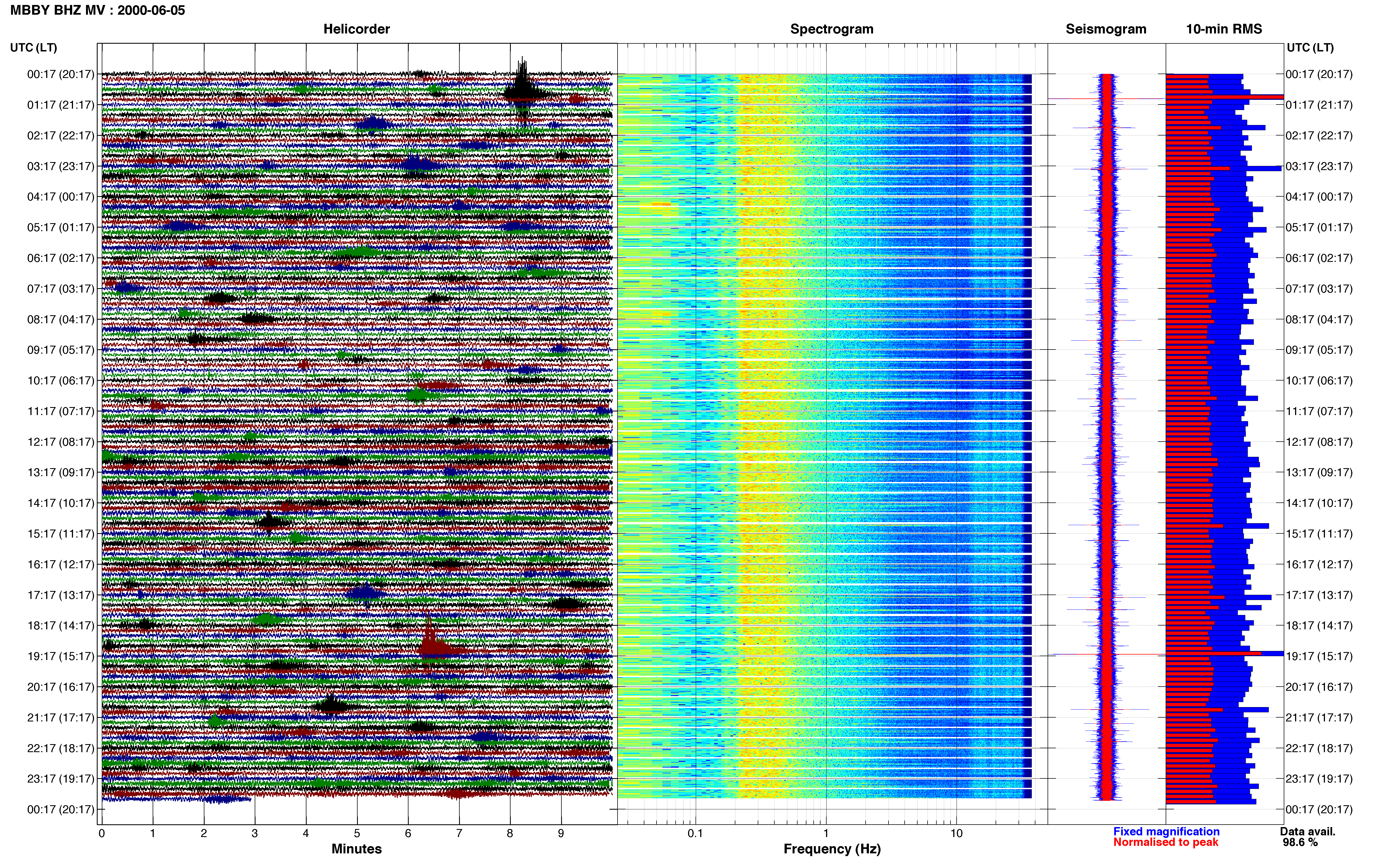The image size is (1388, 868).
Task: Click minute tick '0' on the Helicorder axis
Action: (101, 833)
